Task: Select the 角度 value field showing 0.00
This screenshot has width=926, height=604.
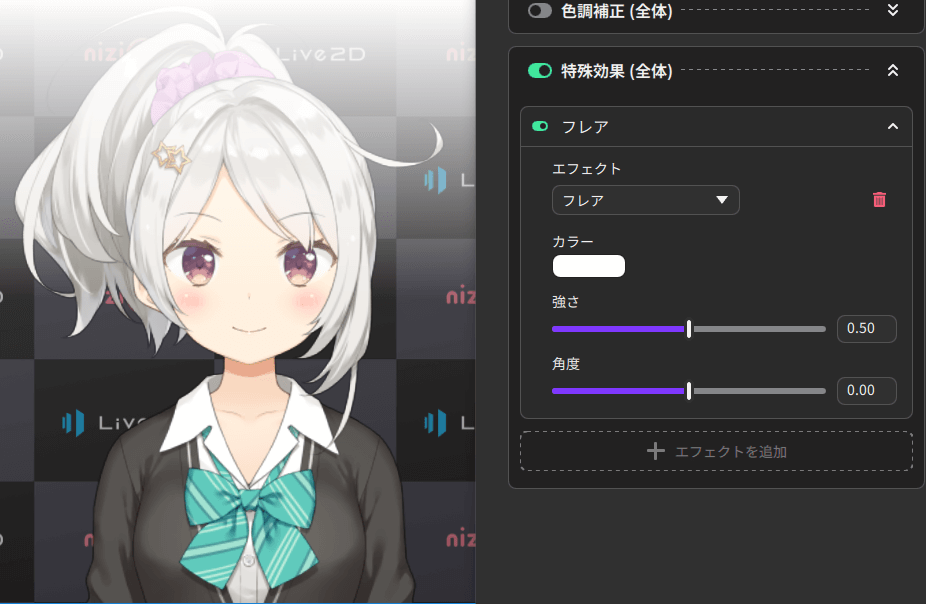Action: click(866, 391)
